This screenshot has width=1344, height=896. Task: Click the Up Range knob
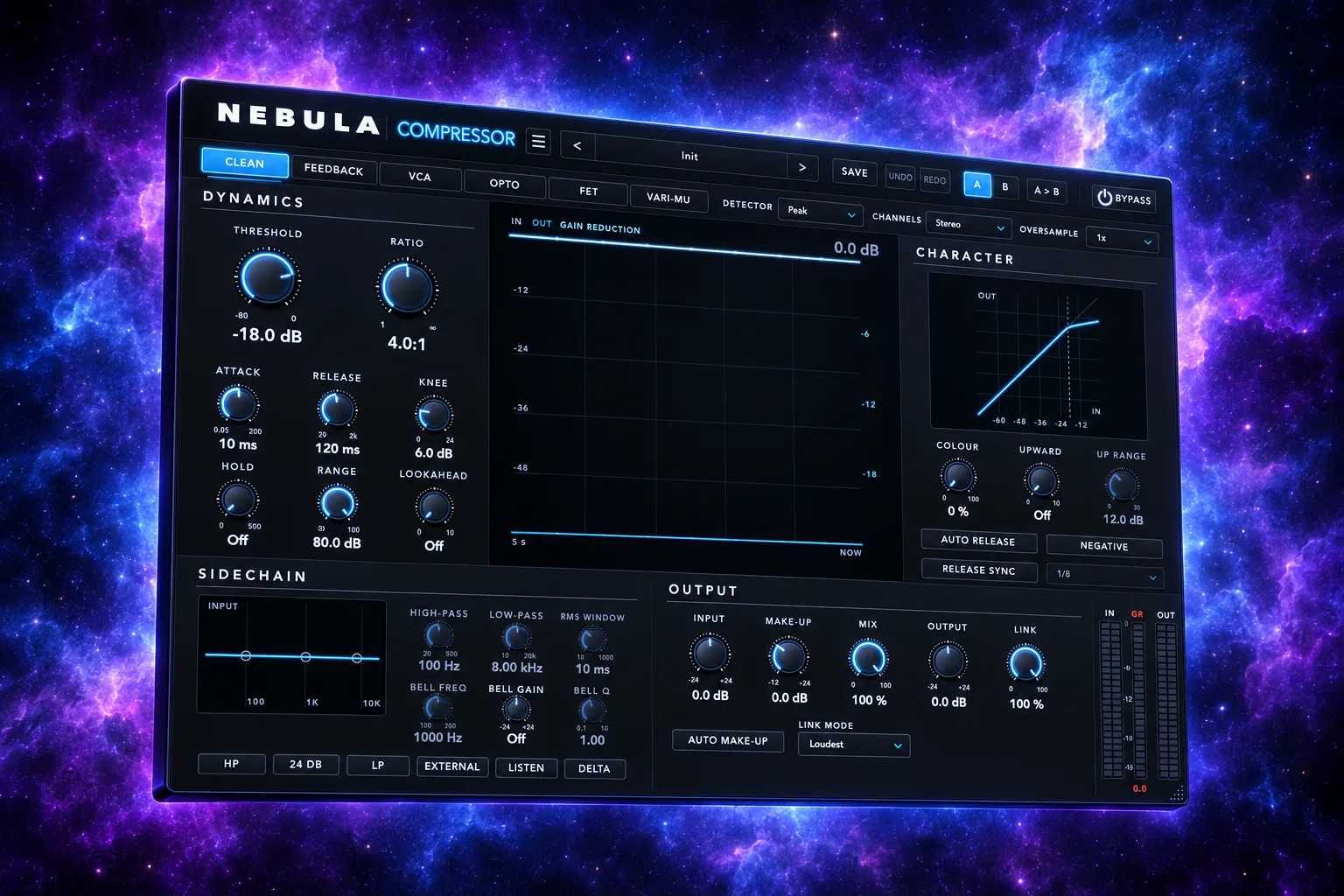[x=1123, y=486]
